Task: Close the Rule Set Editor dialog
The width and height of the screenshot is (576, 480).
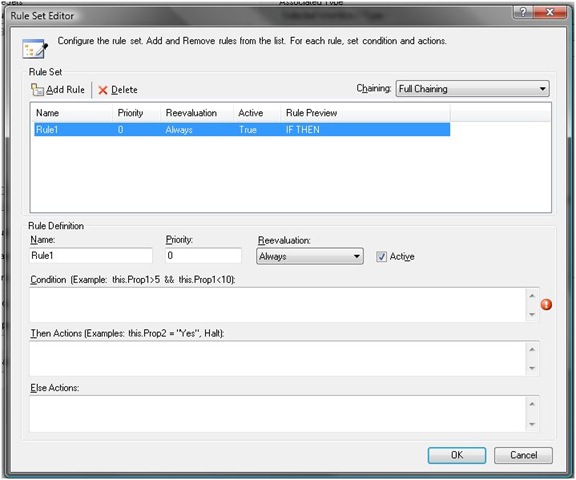Action: [550, 12]
